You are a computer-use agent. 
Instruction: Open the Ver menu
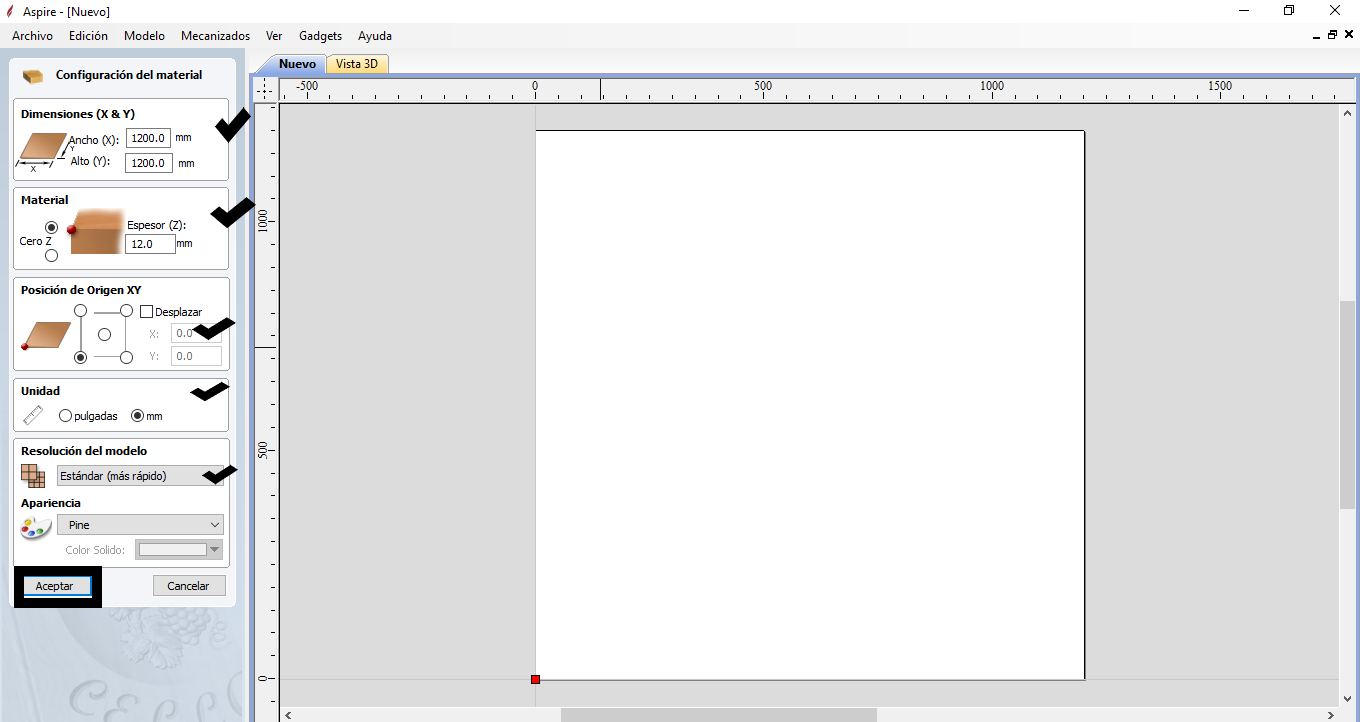pyautogui.click(x=274, y=36)
